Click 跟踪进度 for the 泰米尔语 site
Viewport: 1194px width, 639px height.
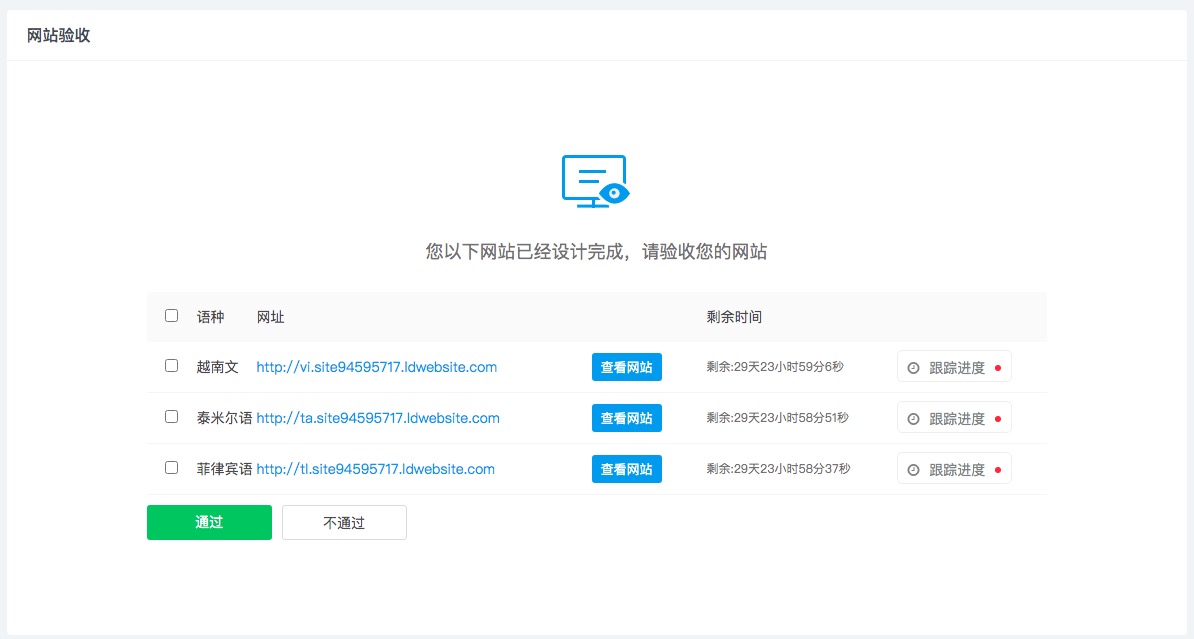click(953, 417)
